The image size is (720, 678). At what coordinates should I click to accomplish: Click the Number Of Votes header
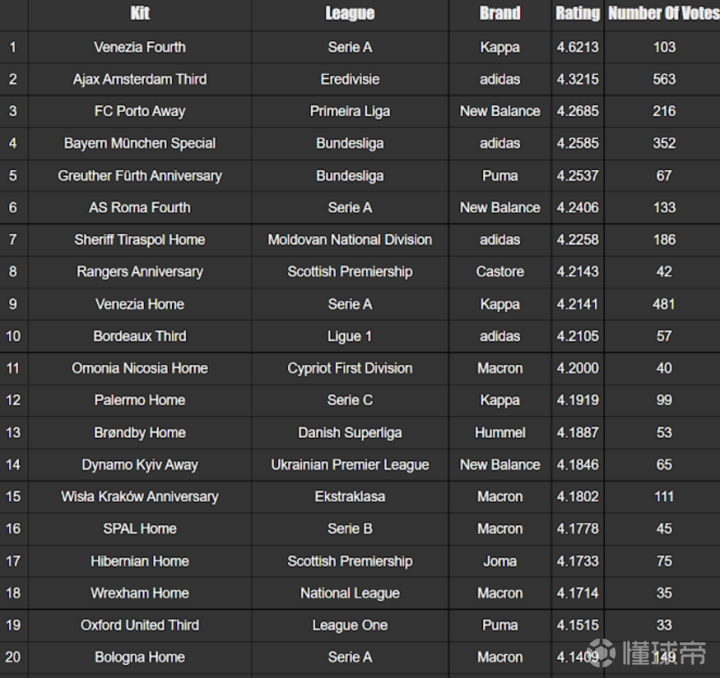coord(663,14)
